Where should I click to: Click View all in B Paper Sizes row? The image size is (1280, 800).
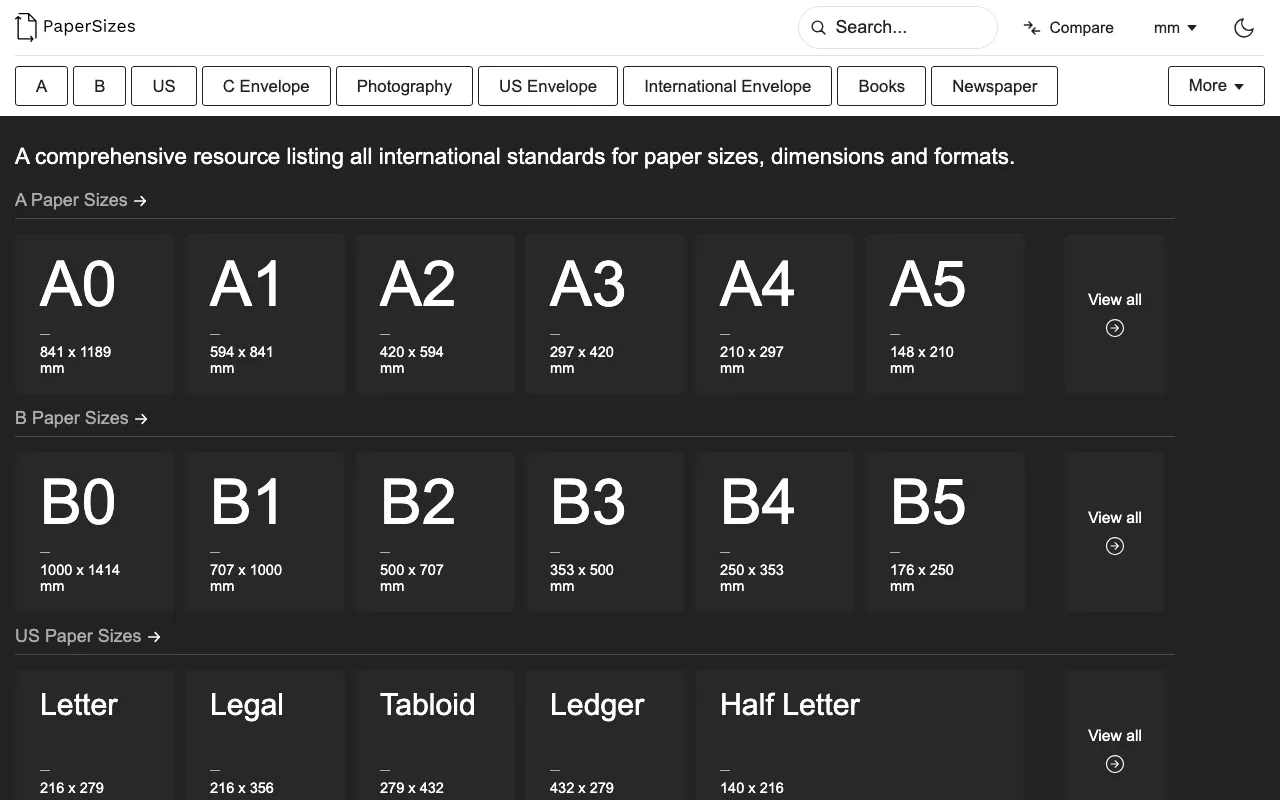pyautogui.click(x=1115, y=532)
